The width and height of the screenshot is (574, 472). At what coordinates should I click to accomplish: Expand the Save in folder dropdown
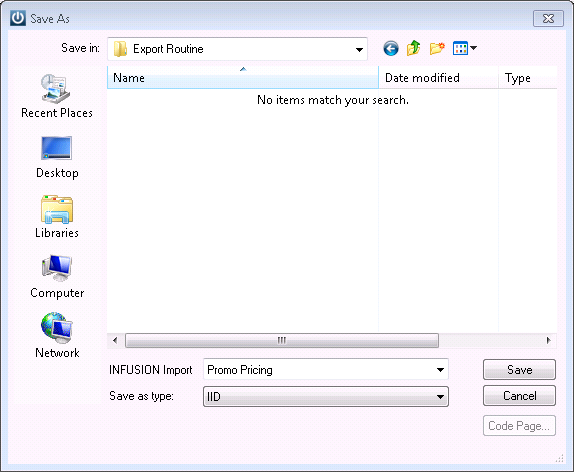[359, 49]
